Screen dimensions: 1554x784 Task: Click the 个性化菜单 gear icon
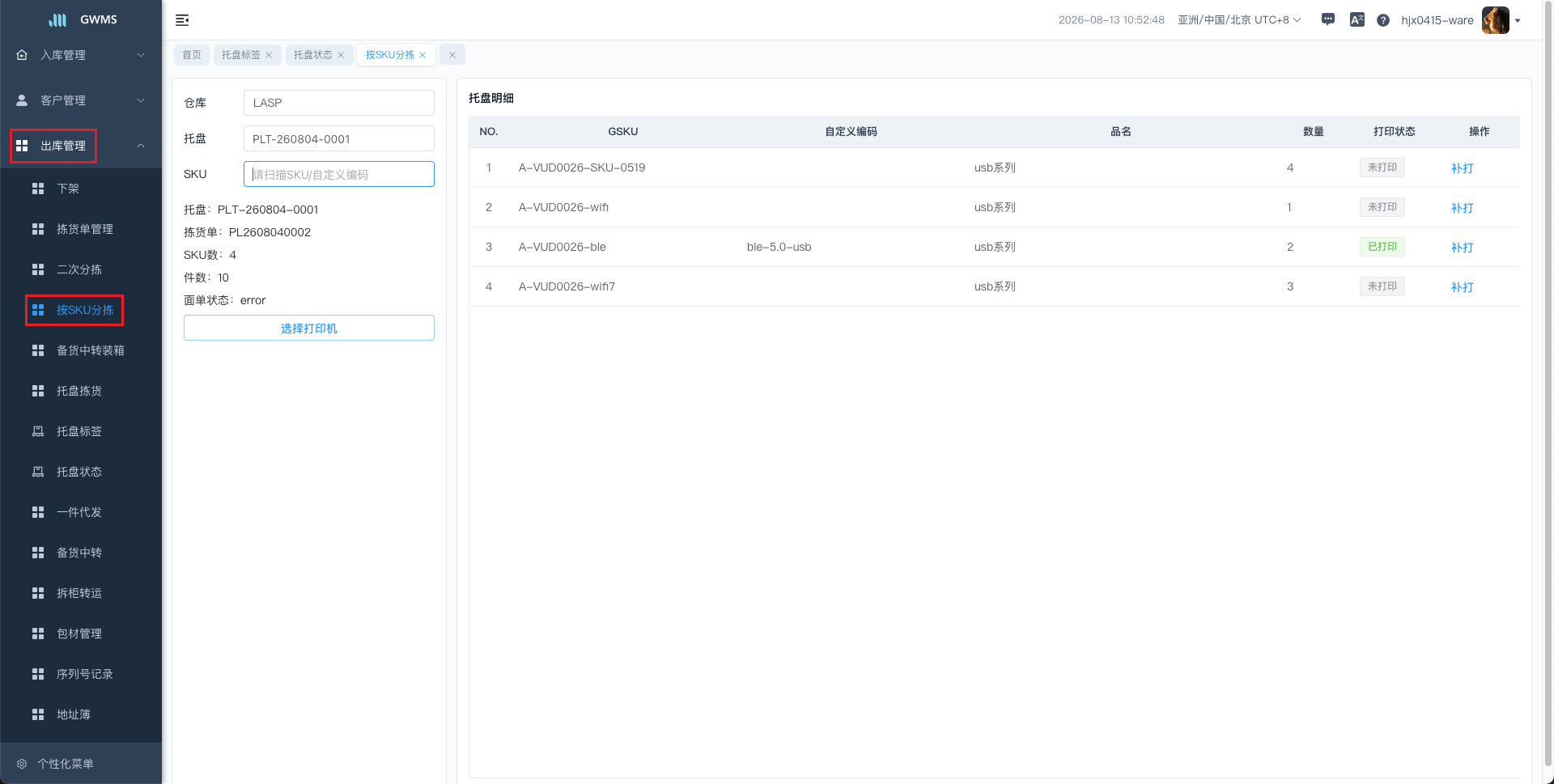22,764
